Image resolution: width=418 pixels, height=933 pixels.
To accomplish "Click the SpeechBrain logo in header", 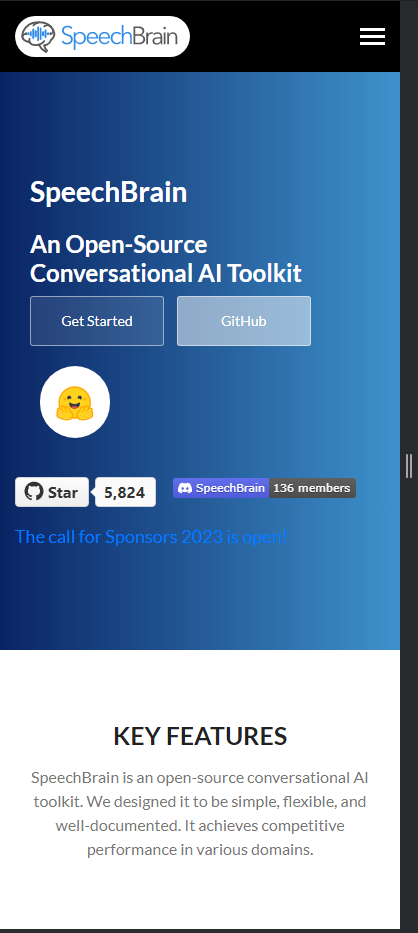I will (102, 36).
